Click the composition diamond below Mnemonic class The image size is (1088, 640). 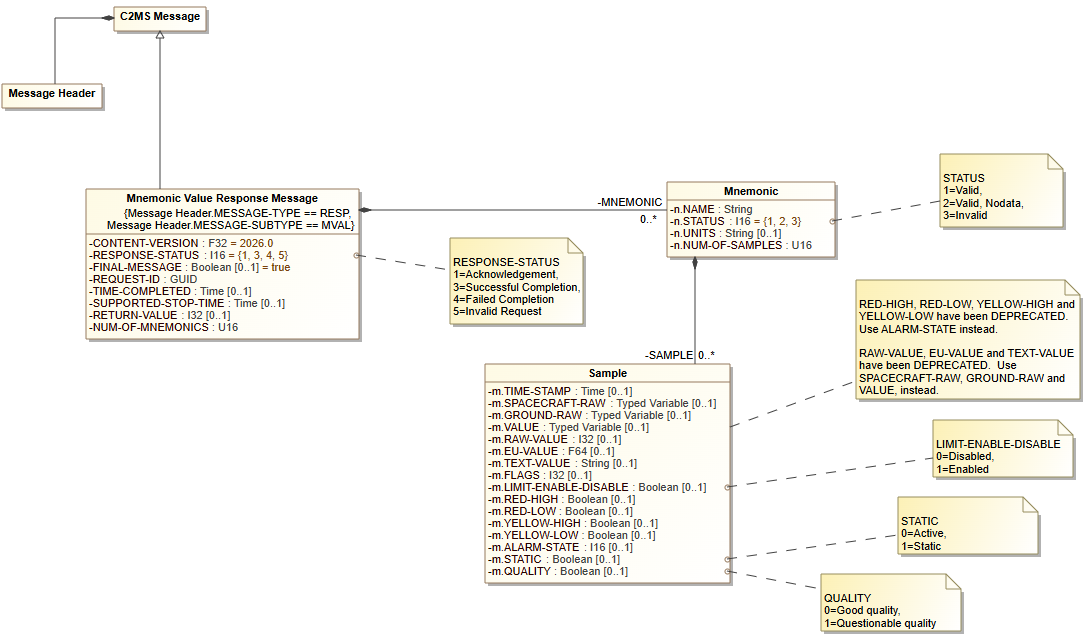(x=694, y=264)
